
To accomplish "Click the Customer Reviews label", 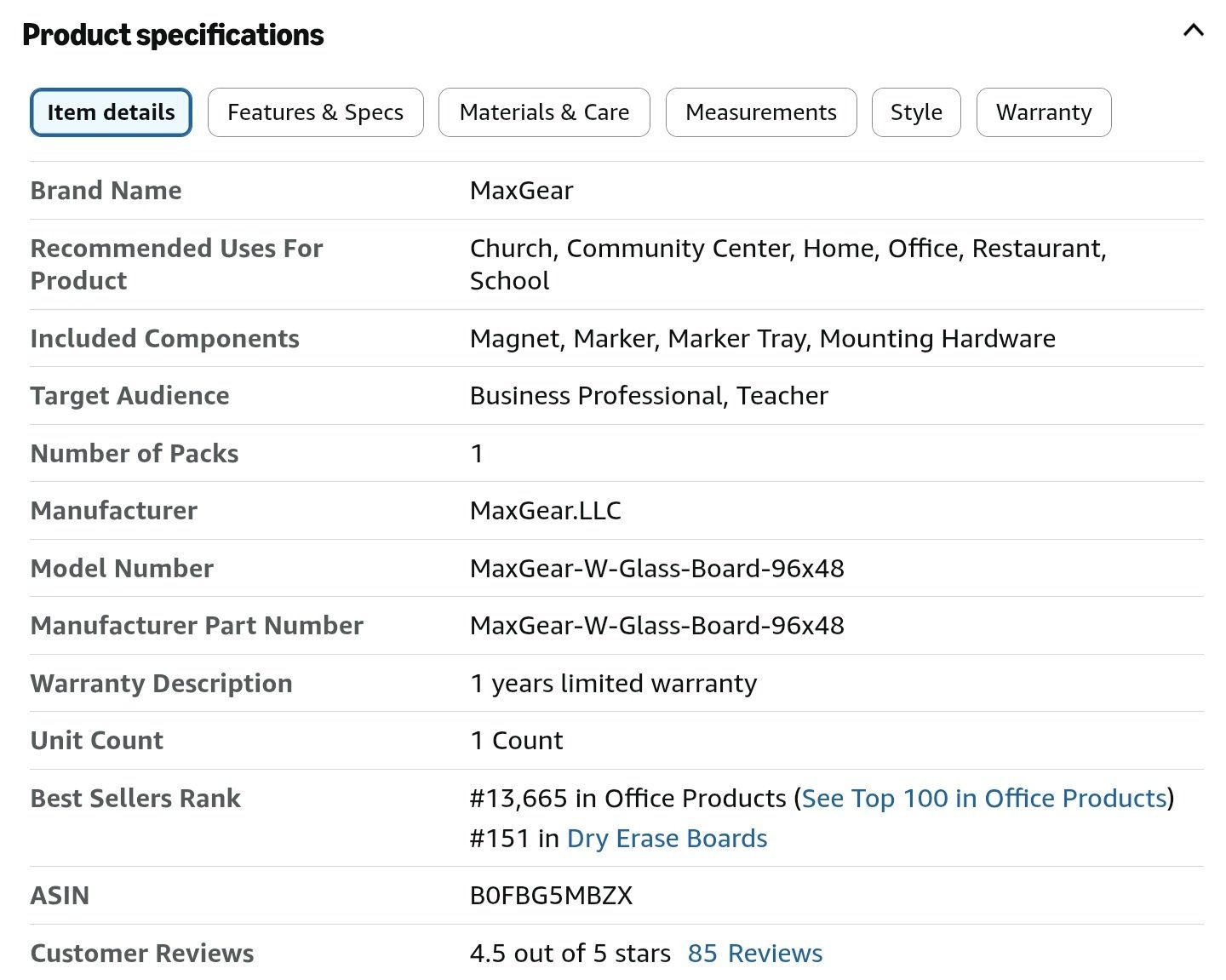I will tap(142, 954).
